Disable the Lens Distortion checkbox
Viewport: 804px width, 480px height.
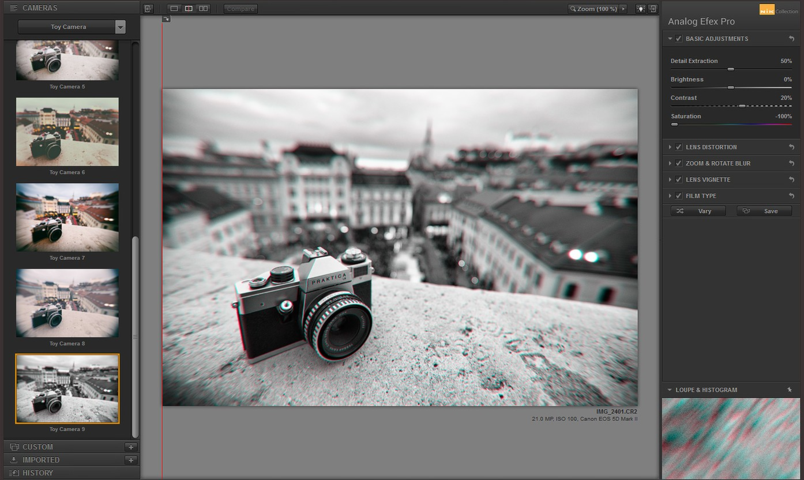[679, 147]
